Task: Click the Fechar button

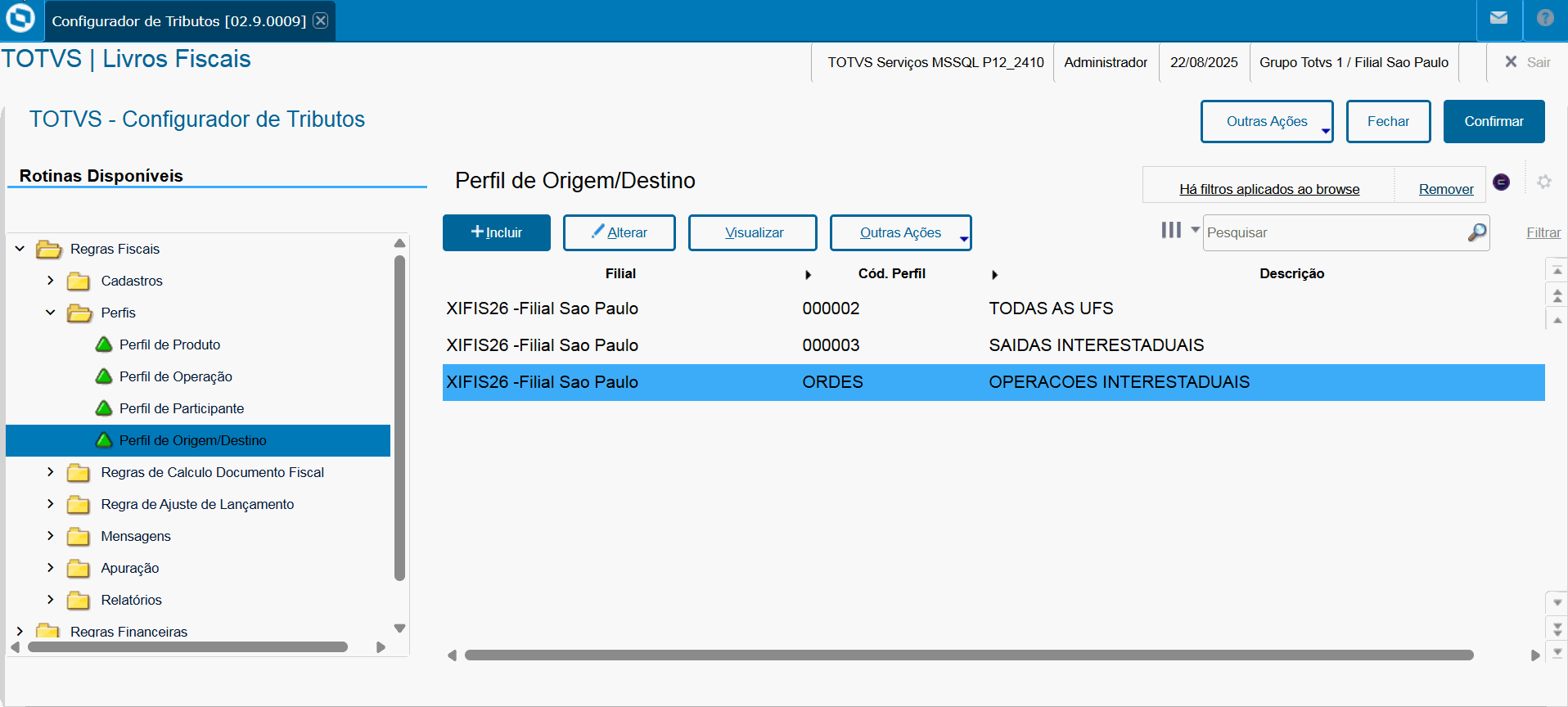Action: [1389, 121]
